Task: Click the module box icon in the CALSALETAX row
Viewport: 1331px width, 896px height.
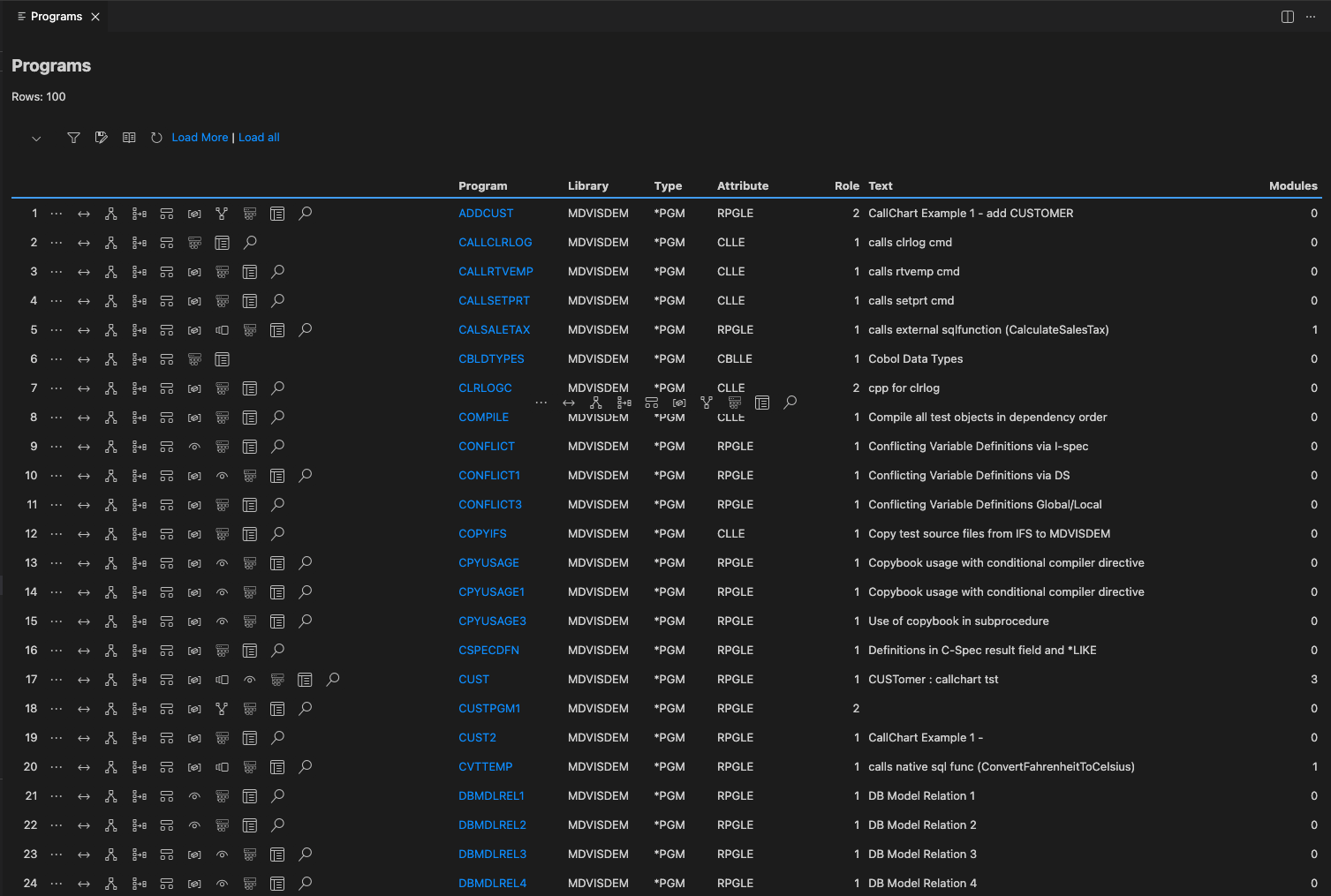Action: pyautogui.click(x=222, y=330)
